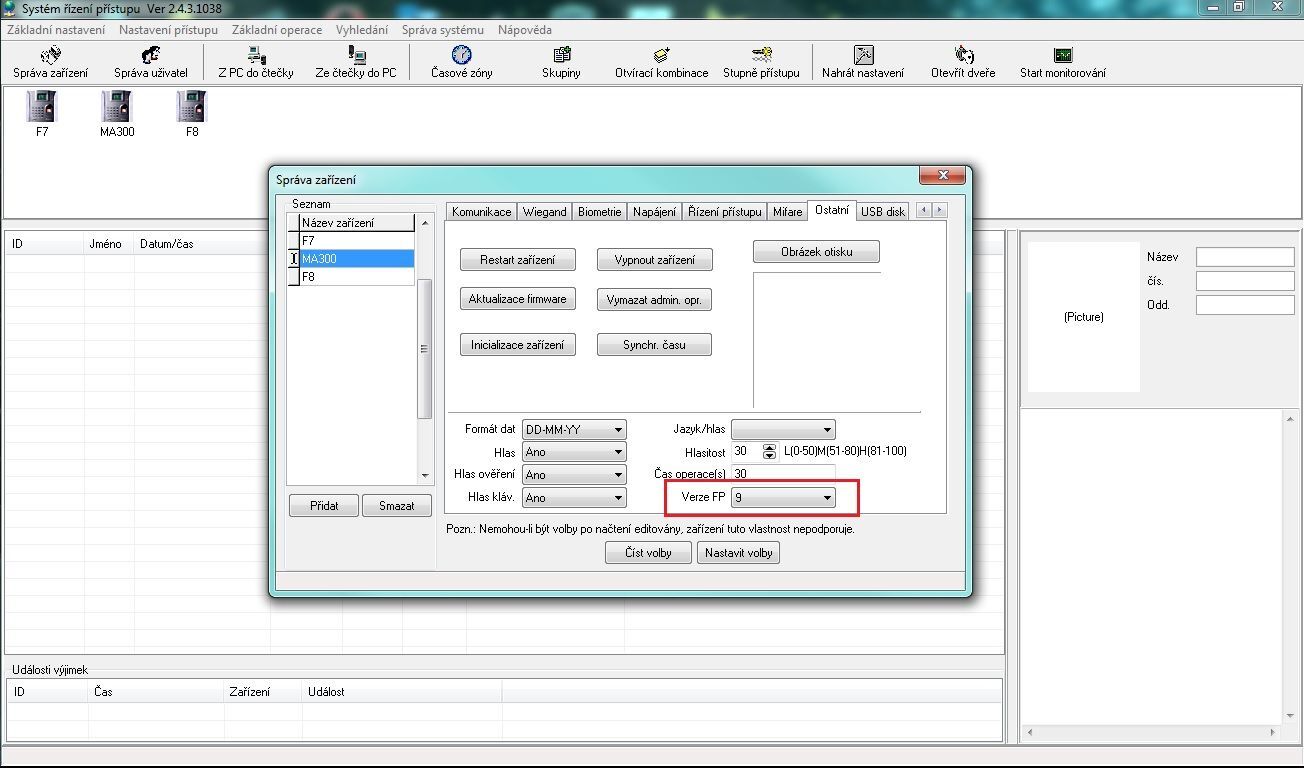Click Nastavit volby button
Viewport: 1304px width, 768px height.
tap(738, 553)
